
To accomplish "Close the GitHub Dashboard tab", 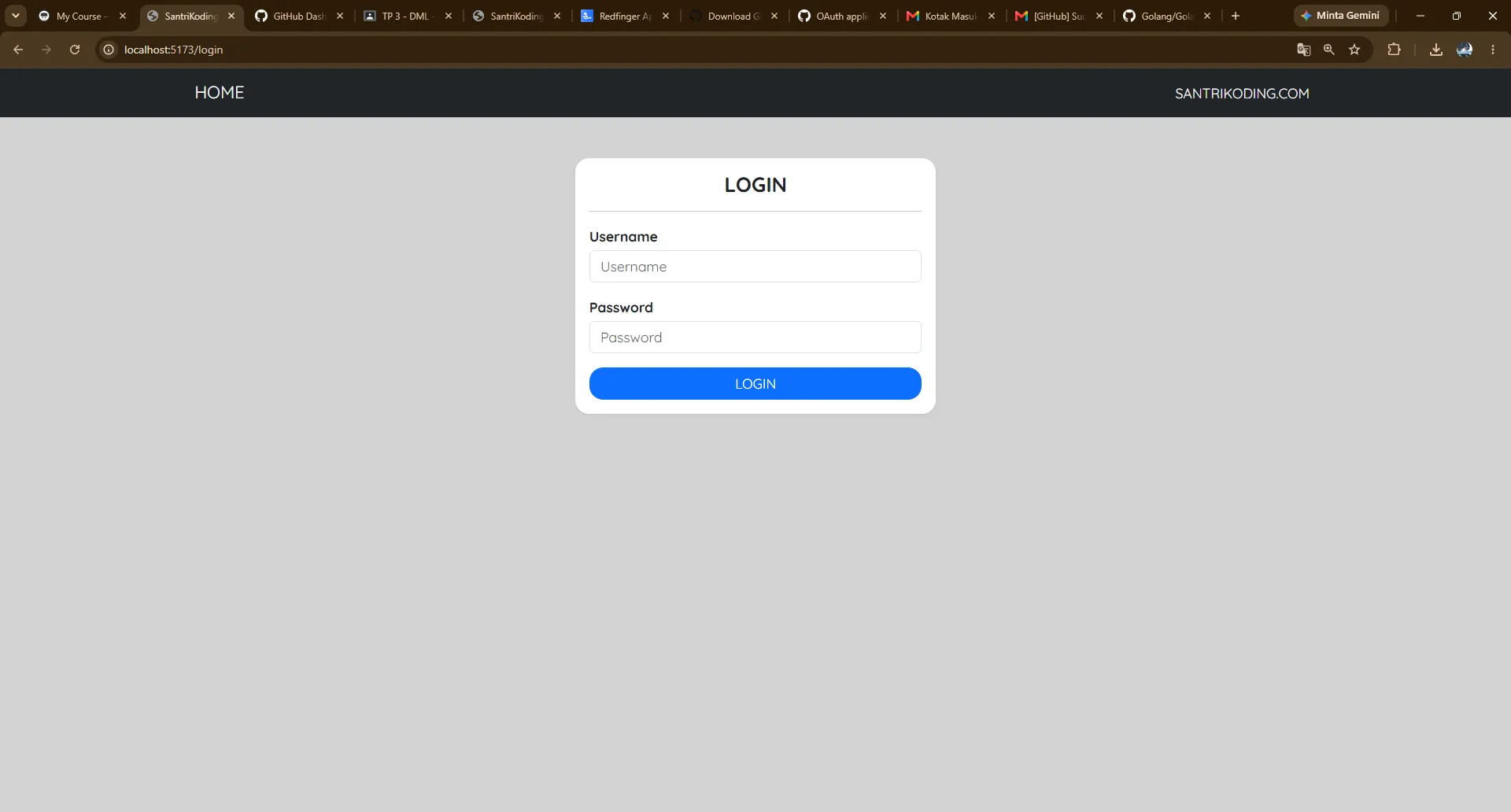I will (x=340, y=16).
